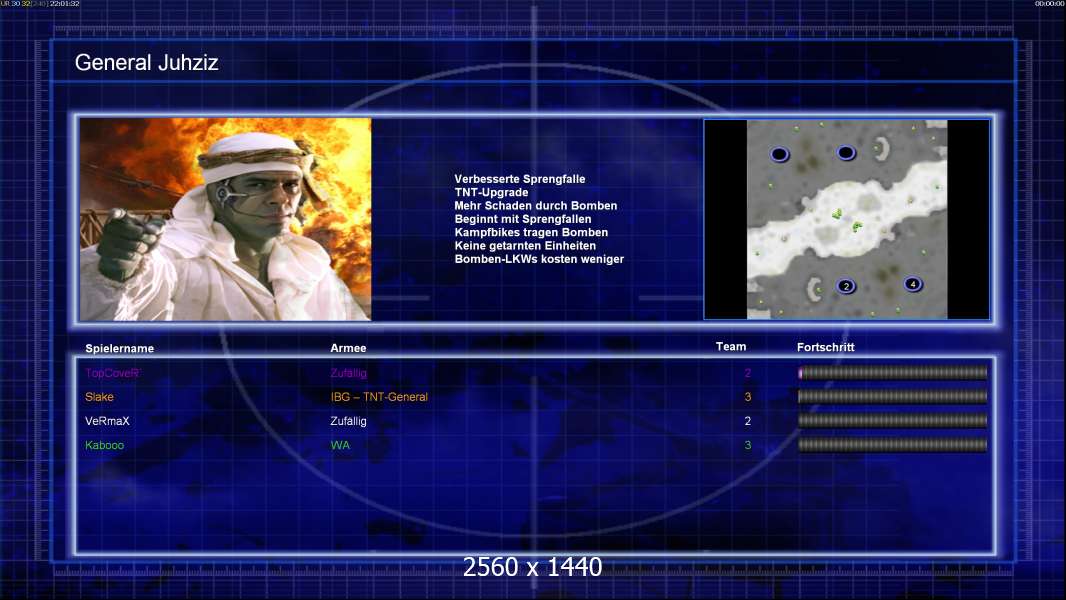Select 'Keine getarnten Einheiten' line
The height and width of the screenshot is (600, 1066).
pyautogui.click(x=525, y=245)
